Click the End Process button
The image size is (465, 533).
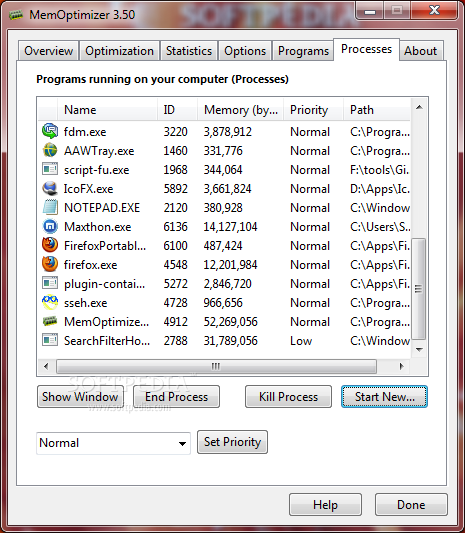[176, 397]
